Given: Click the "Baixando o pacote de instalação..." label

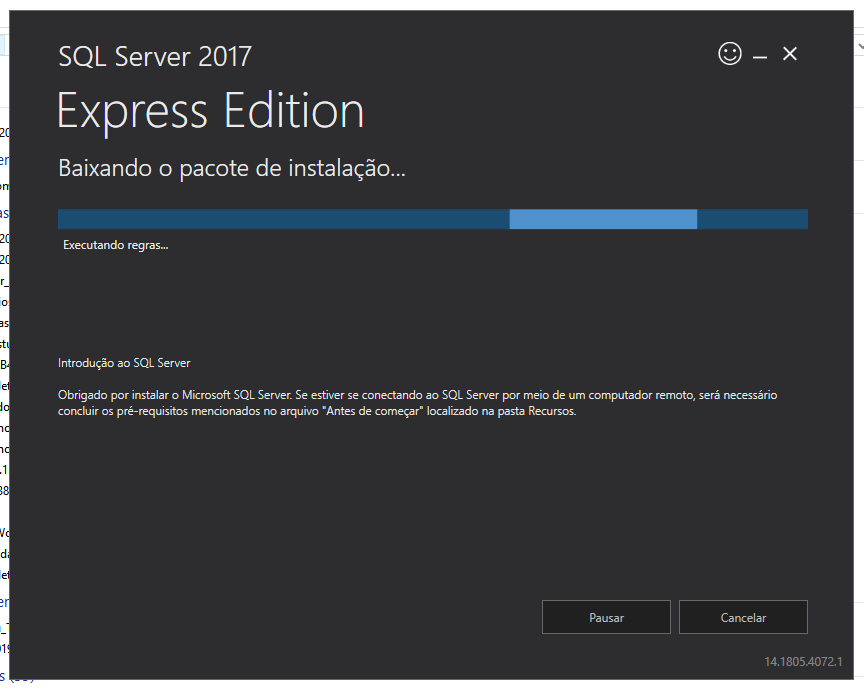Looking at the screenshot, I should tap(231, 167).
